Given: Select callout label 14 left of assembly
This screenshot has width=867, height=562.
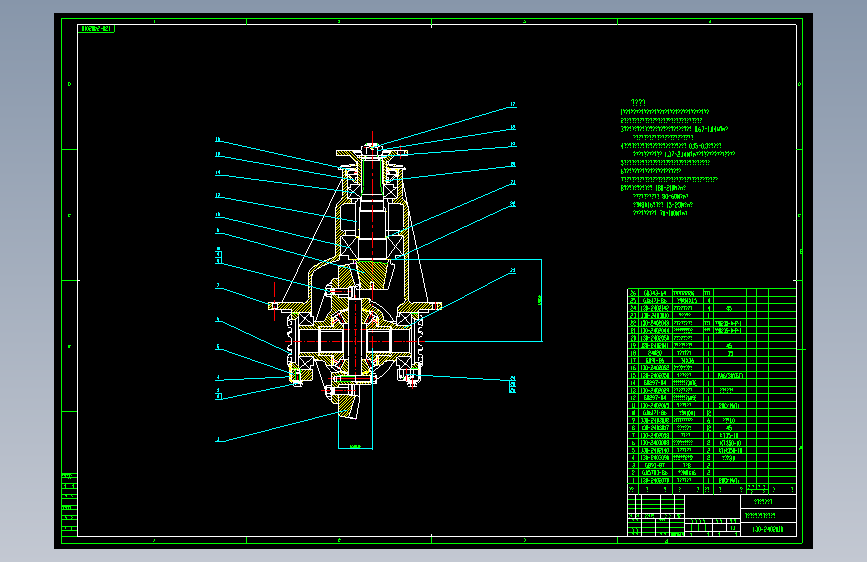Looking at the screenshot, I should coord(218,173).
